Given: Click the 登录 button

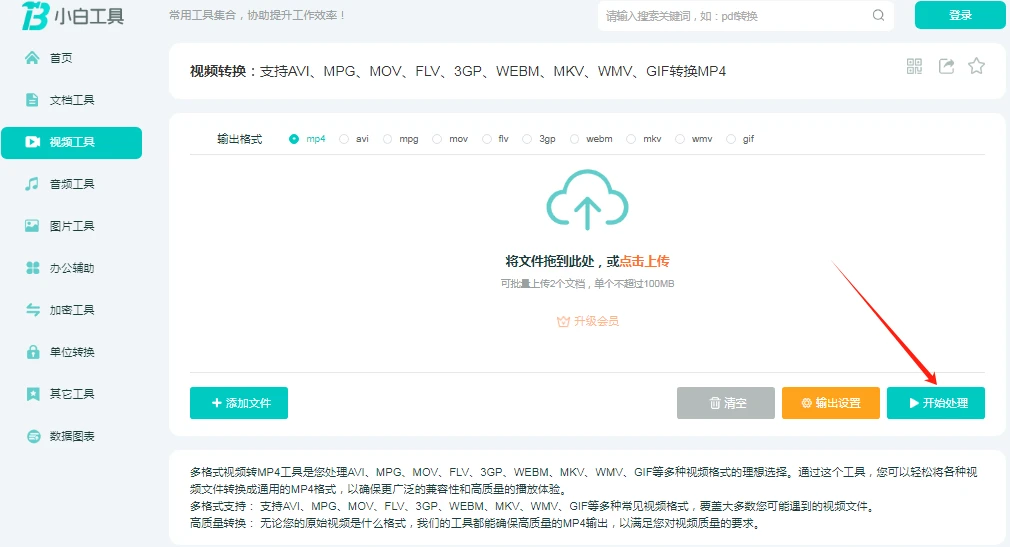Looking at the screenshot, I should [960, 15].
